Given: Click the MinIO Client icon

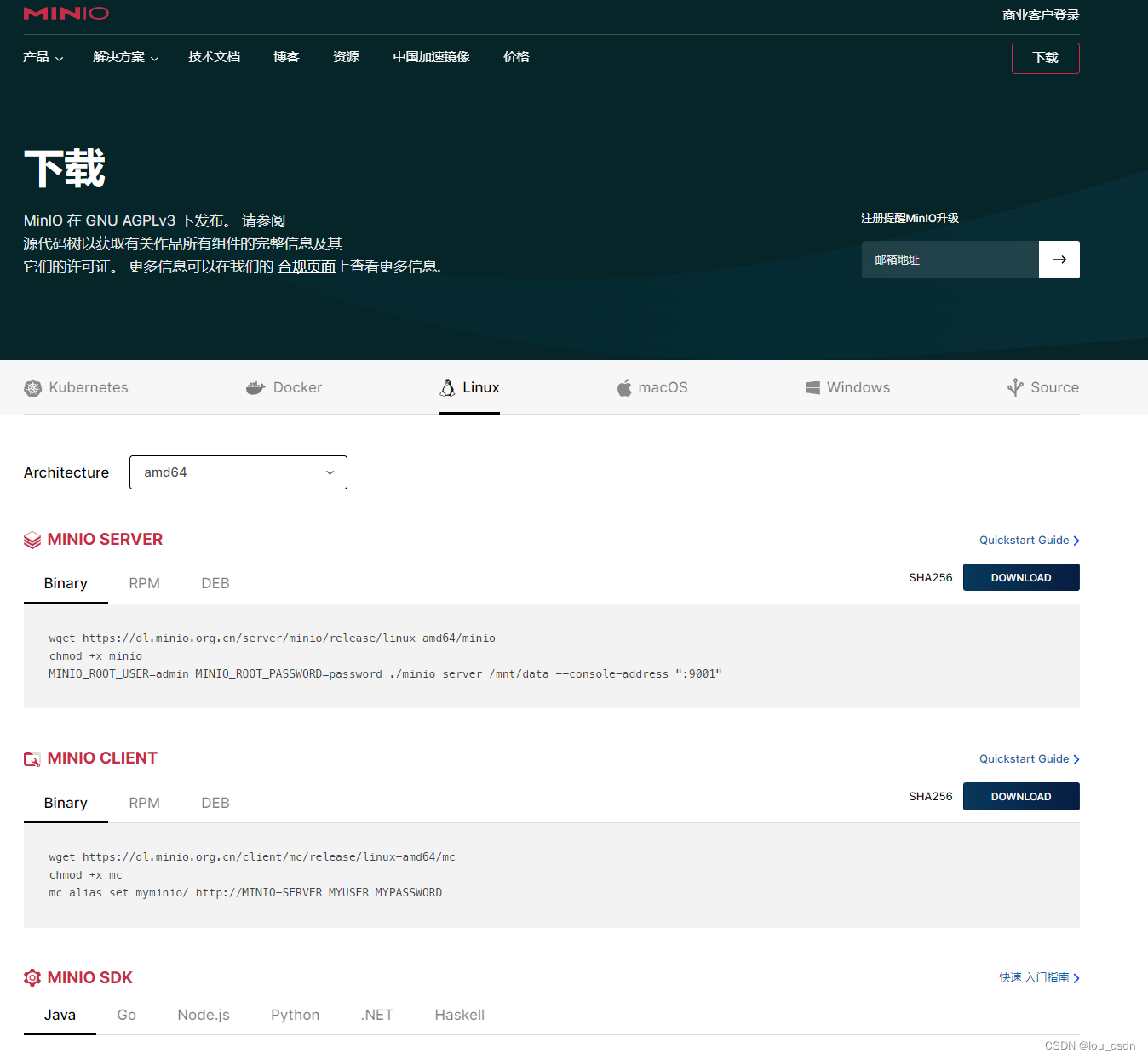Looking at the screenshot, I should click(x=32, y=758).
